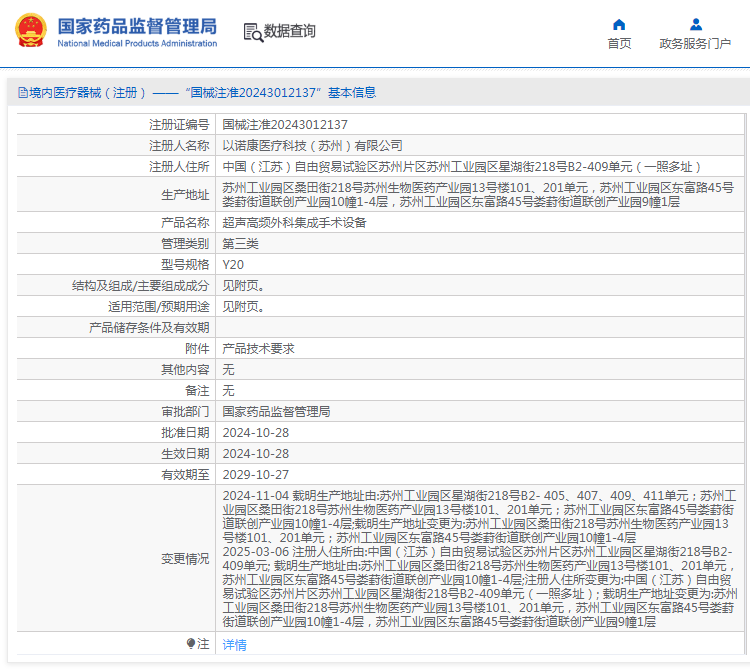Select 以诺康医疗科技（苏州）有限公司 cell

312,146
